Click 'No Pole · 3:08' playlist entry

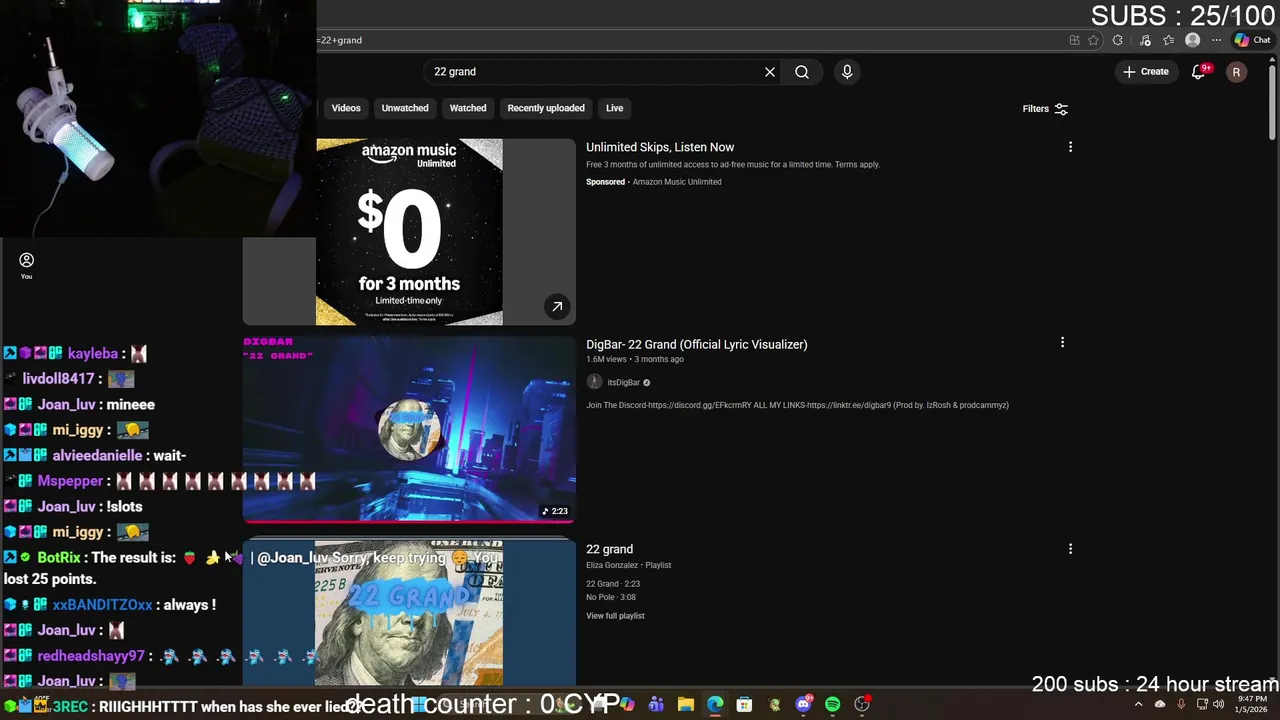coord(611,597)
